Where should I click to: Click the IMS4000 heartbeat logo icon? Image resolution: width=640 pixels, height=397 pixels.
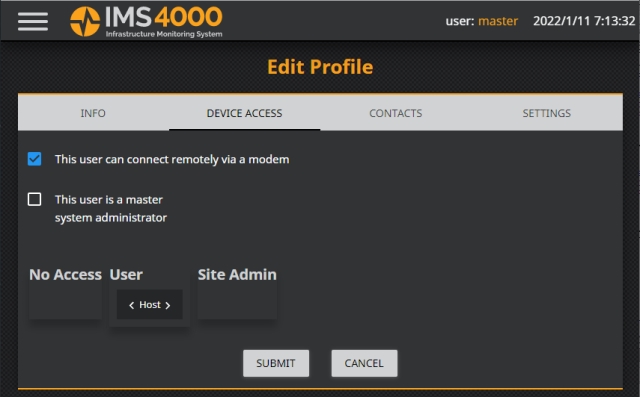85,21
